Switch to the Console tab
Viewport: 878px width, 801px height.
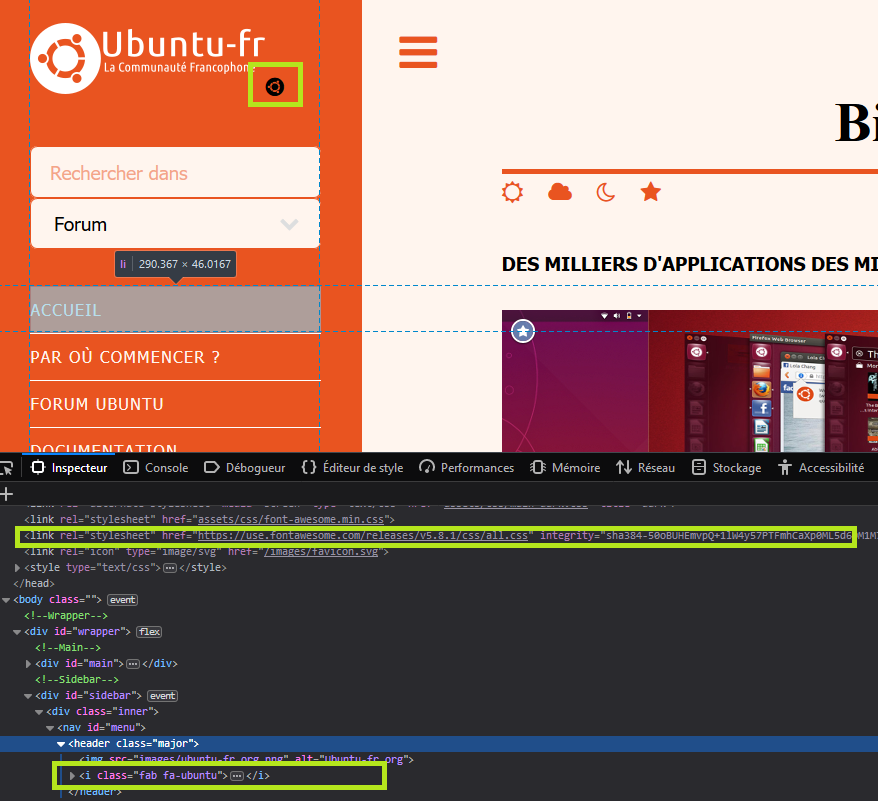pyautogui.click(x=156, y=468)
